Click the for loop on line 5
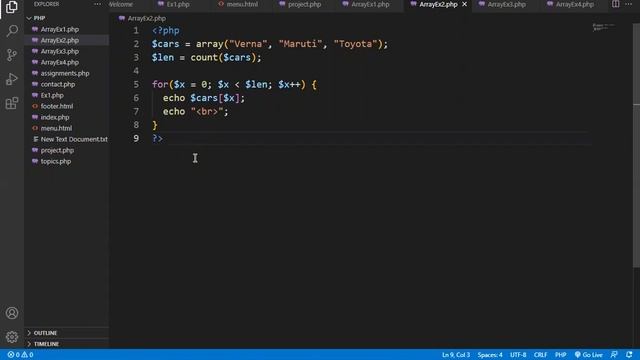 click(x=234, y=84)
